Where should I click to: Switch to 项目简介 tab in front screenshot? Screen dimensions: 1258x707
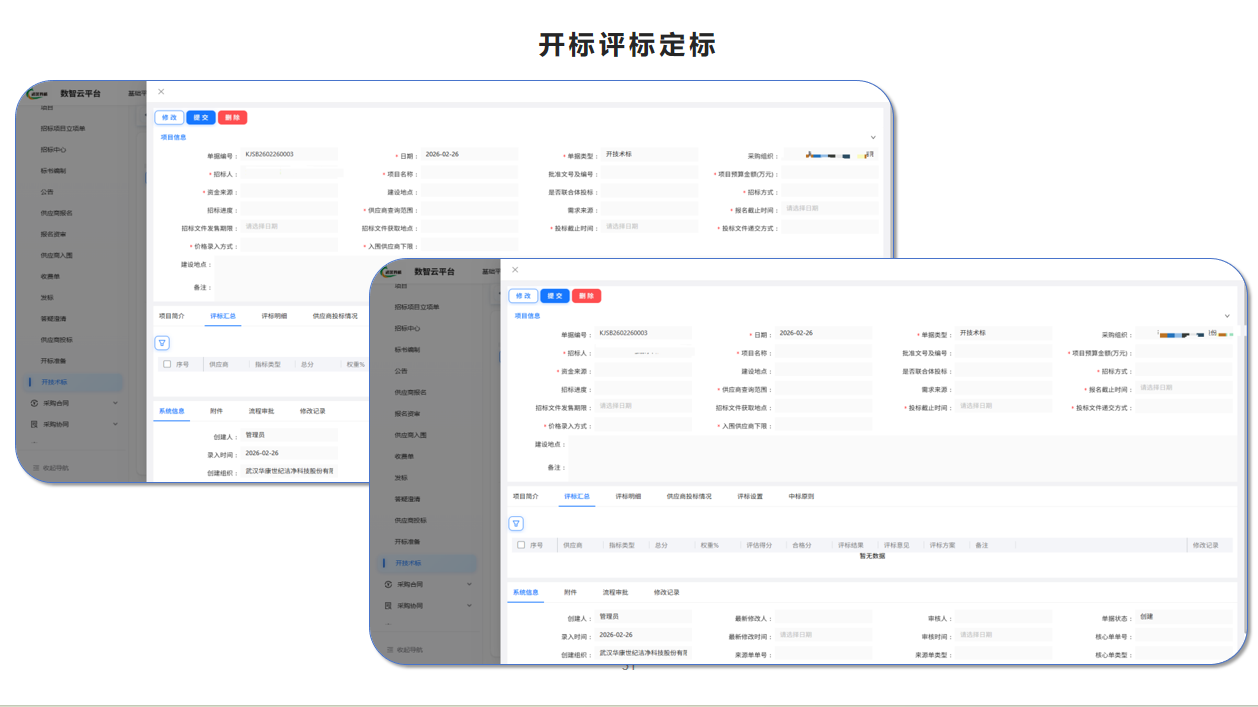point(525,496)
